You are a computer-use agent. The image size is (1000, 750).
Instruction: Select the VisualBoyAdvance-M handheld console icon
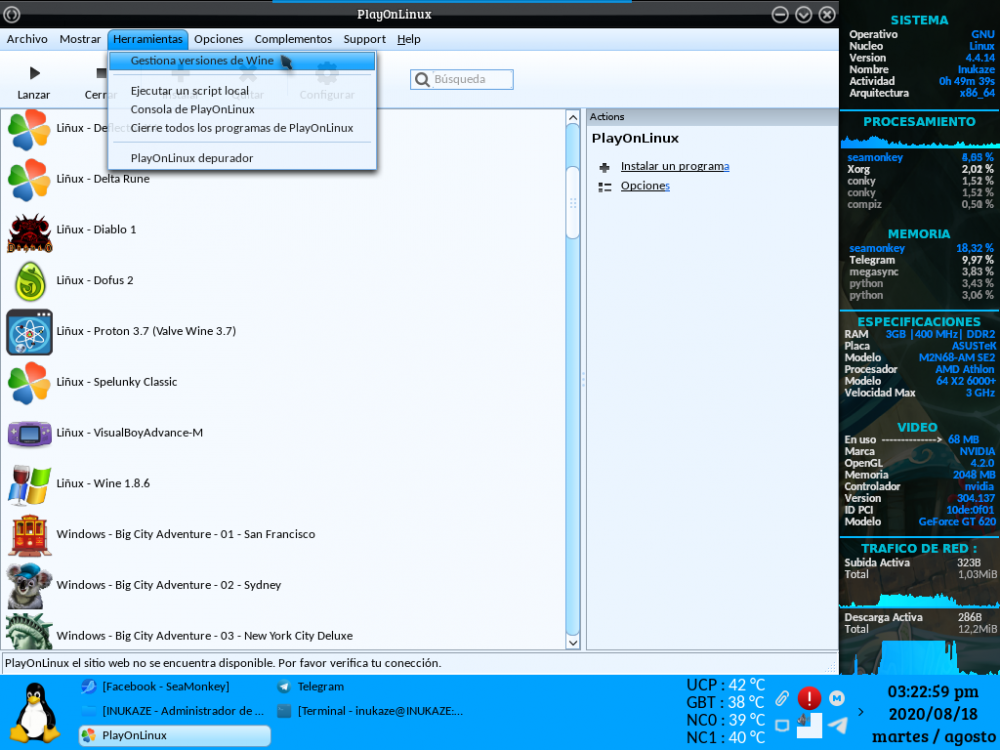tap(29, 433)
